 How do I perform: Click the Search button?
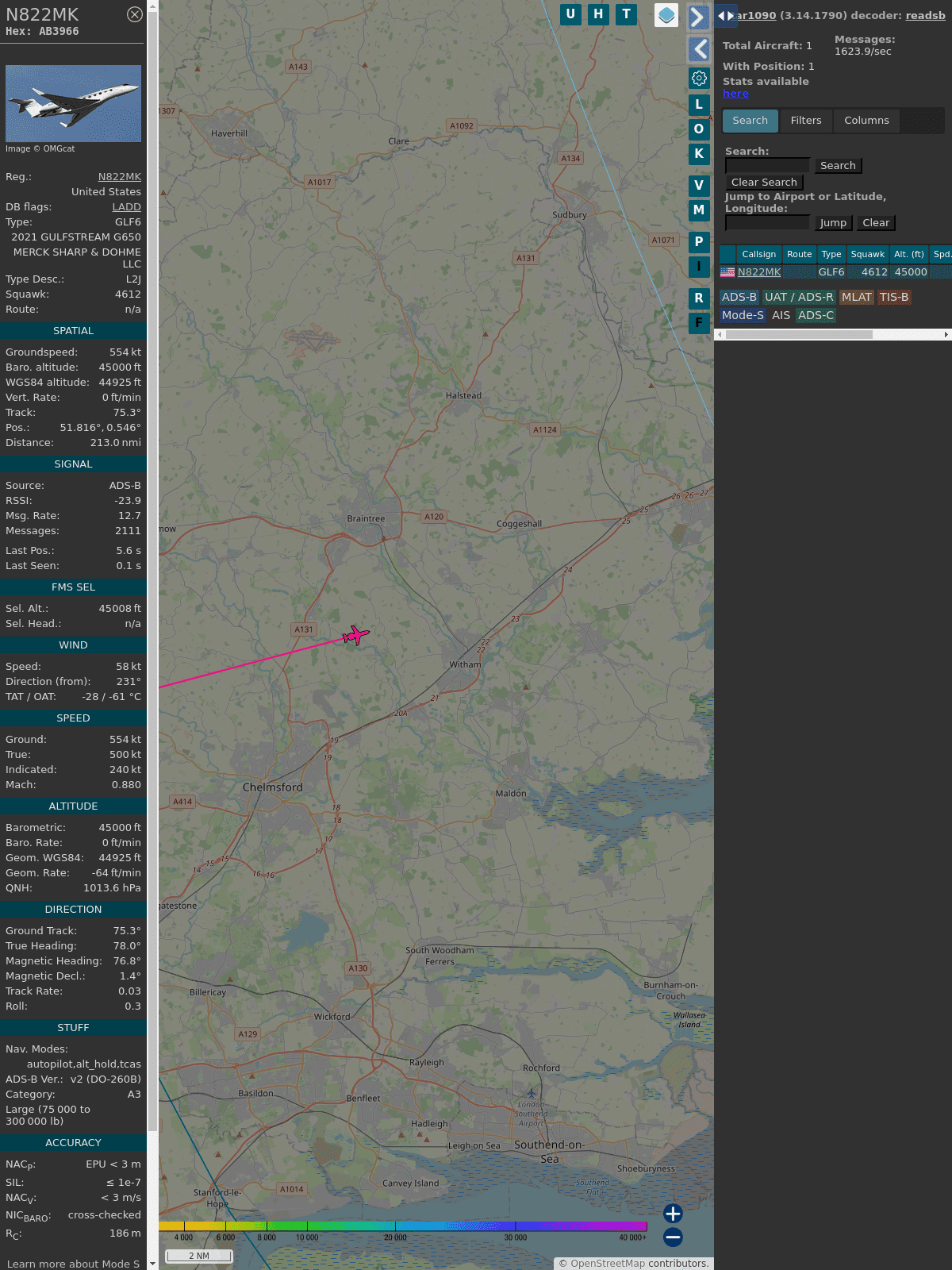click(x=838, y=166)
